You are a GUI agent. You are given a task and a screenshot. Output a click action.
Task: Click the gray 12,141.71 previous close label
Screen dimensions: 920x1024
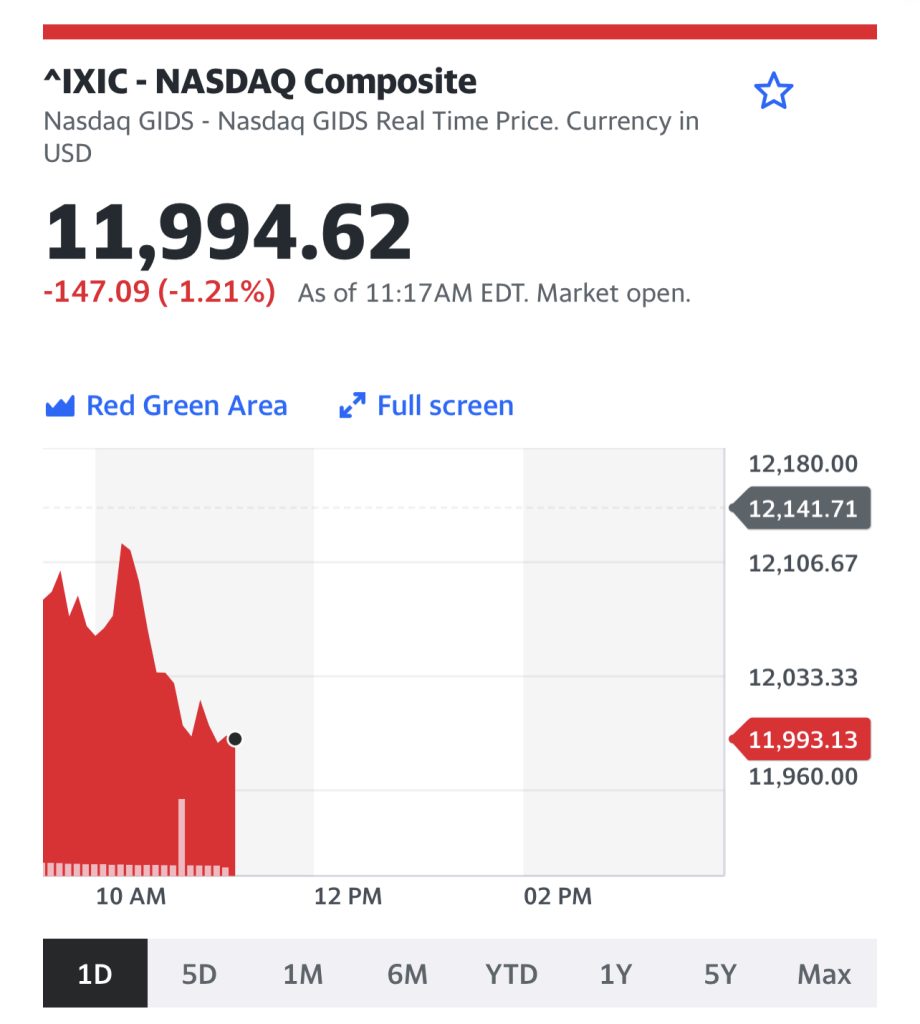click(x=801, y=508)
